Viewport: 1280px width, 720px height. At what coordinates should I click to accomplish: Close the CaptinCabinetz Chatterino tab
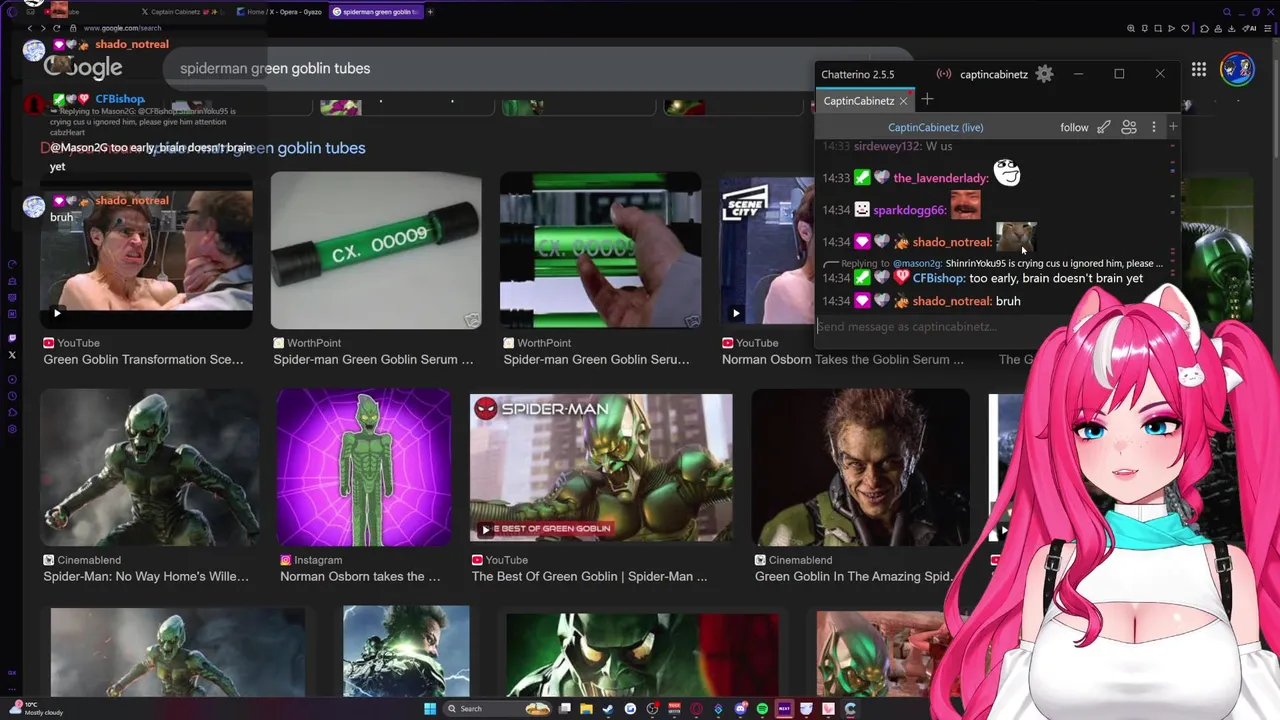pos(903,101)
